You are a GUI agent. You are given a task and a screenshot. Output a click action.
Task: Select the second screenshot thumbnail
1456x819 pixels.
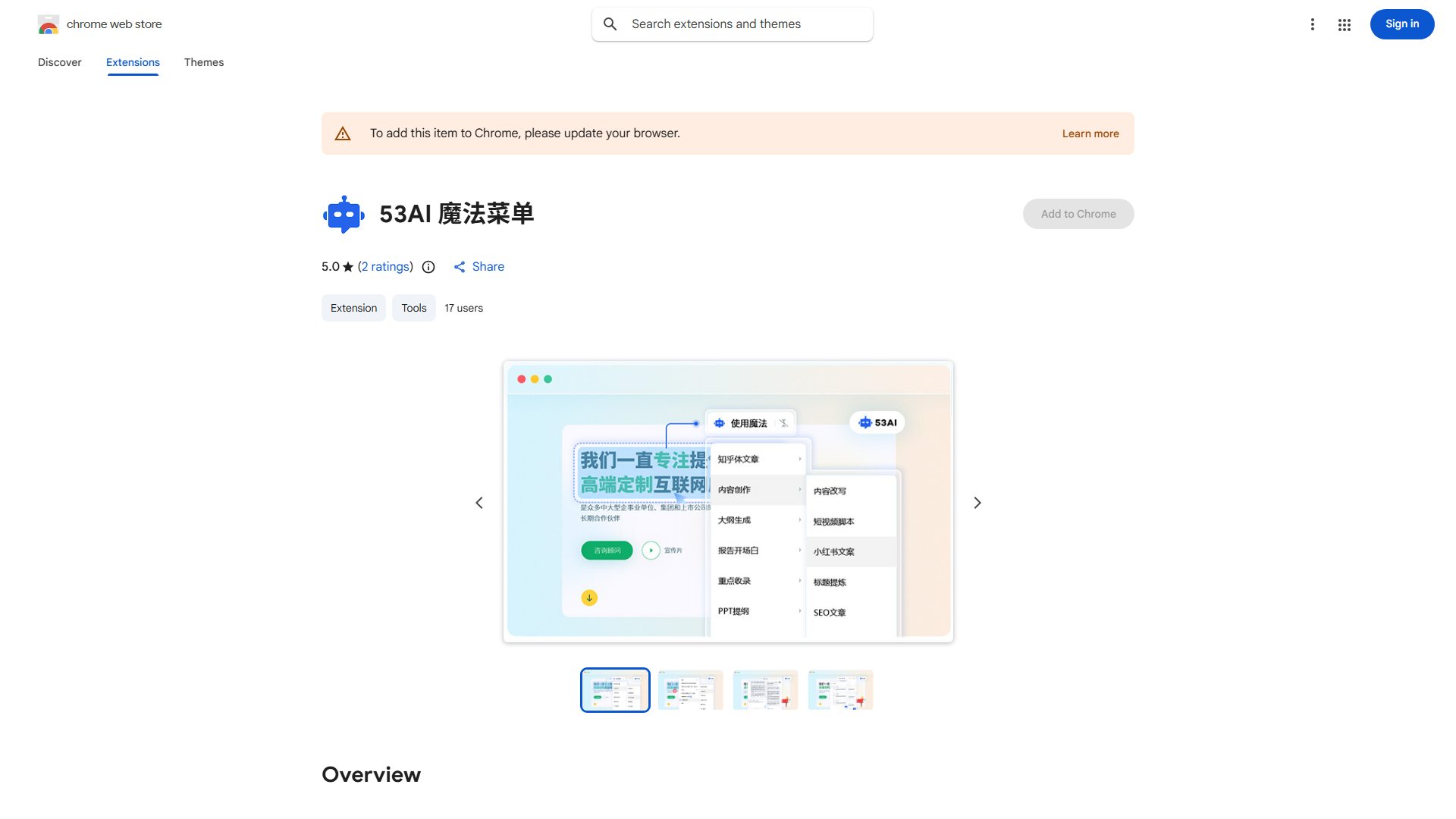(x=690, y=690)
